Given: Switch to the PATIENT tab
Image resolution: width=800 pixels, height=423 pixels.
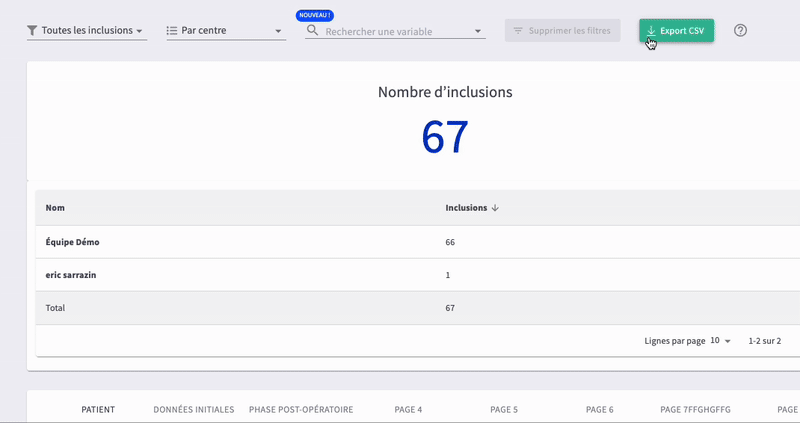Looking at the screenshot, I should click(98, 410).
